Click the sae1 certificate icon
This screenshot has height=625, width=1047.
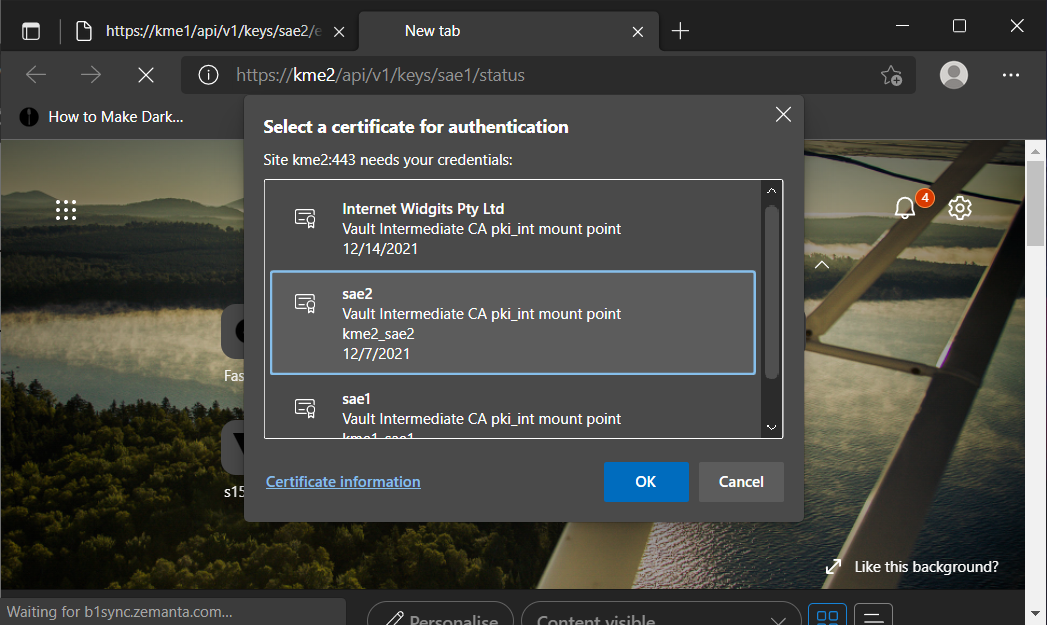click(305, 408)
